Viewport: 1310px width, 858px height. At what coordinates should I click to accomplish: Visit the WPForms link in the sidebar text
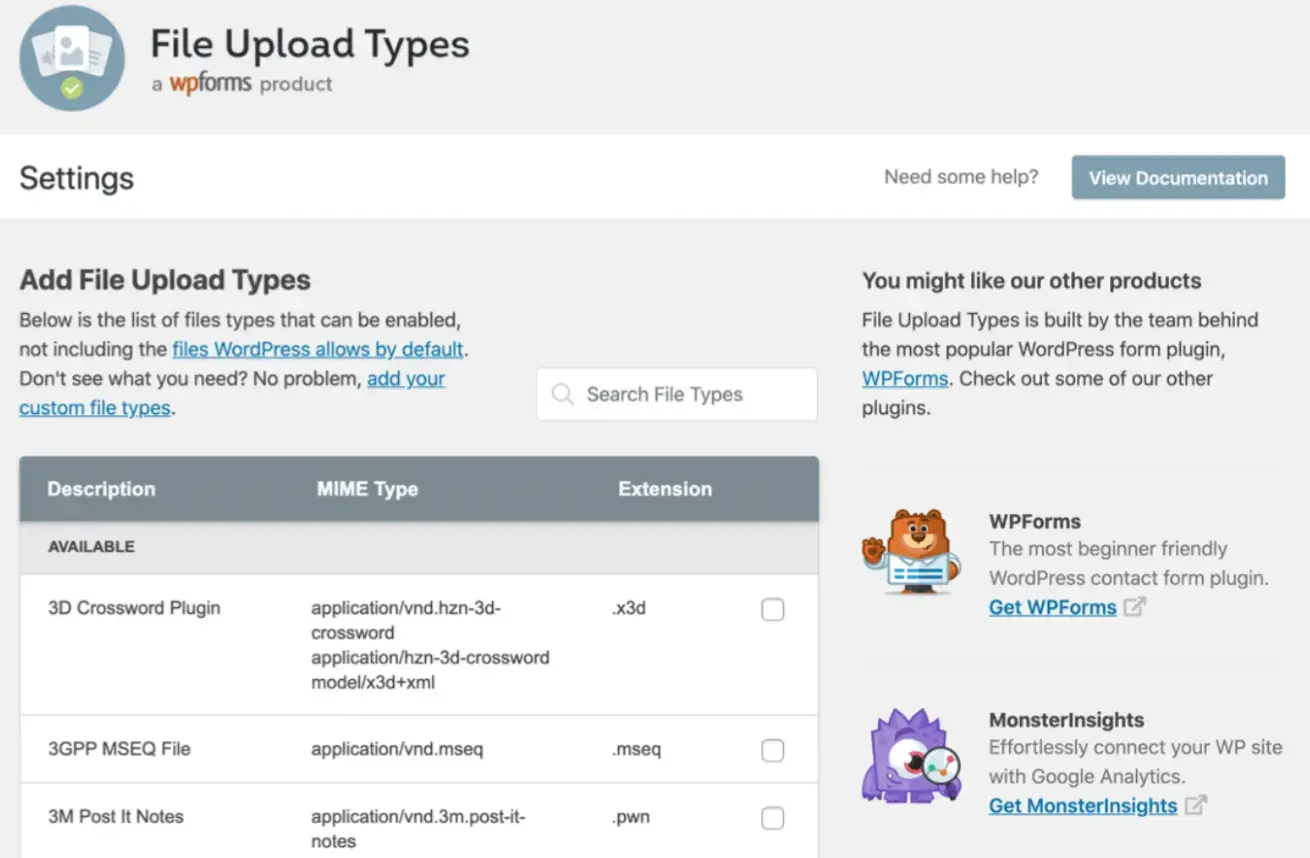[x=904, y=378]
